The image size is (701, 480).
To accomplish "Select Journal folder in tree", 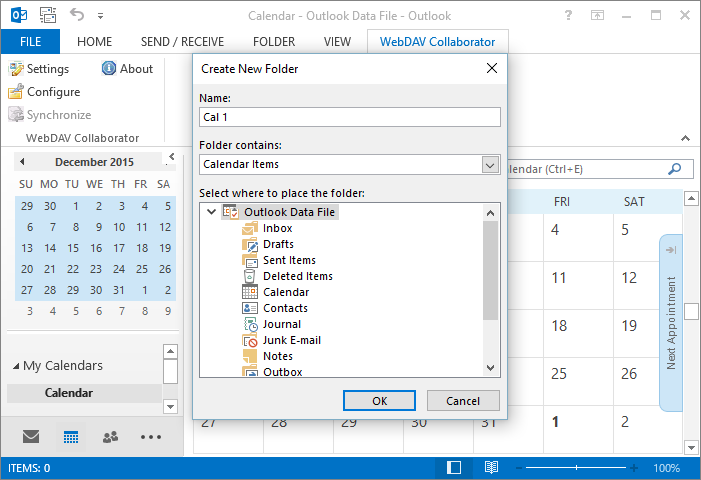I will coord(282,324).
